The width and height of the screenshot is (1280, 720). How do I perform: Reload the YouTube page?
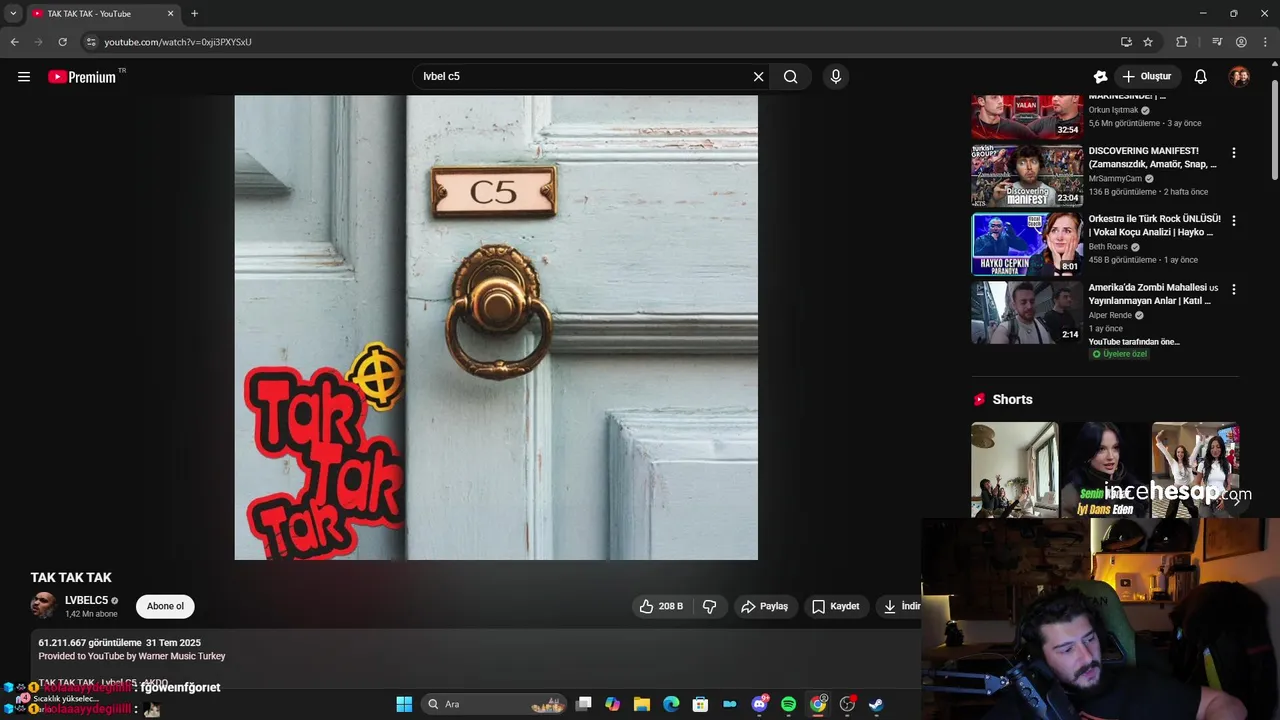click(62, 42)
